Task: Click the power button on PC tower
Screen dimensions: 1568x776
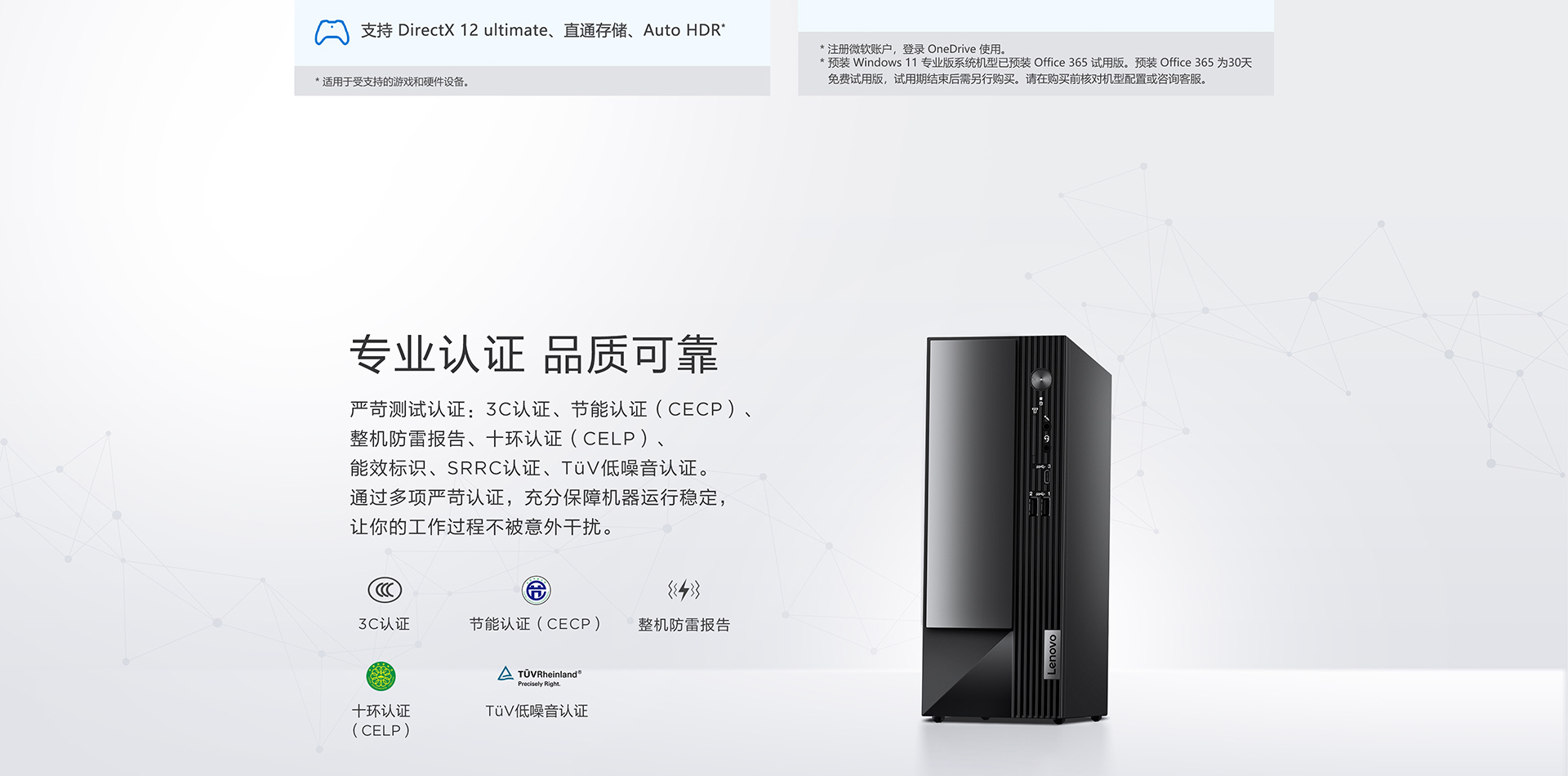Action: point(1040,379)
